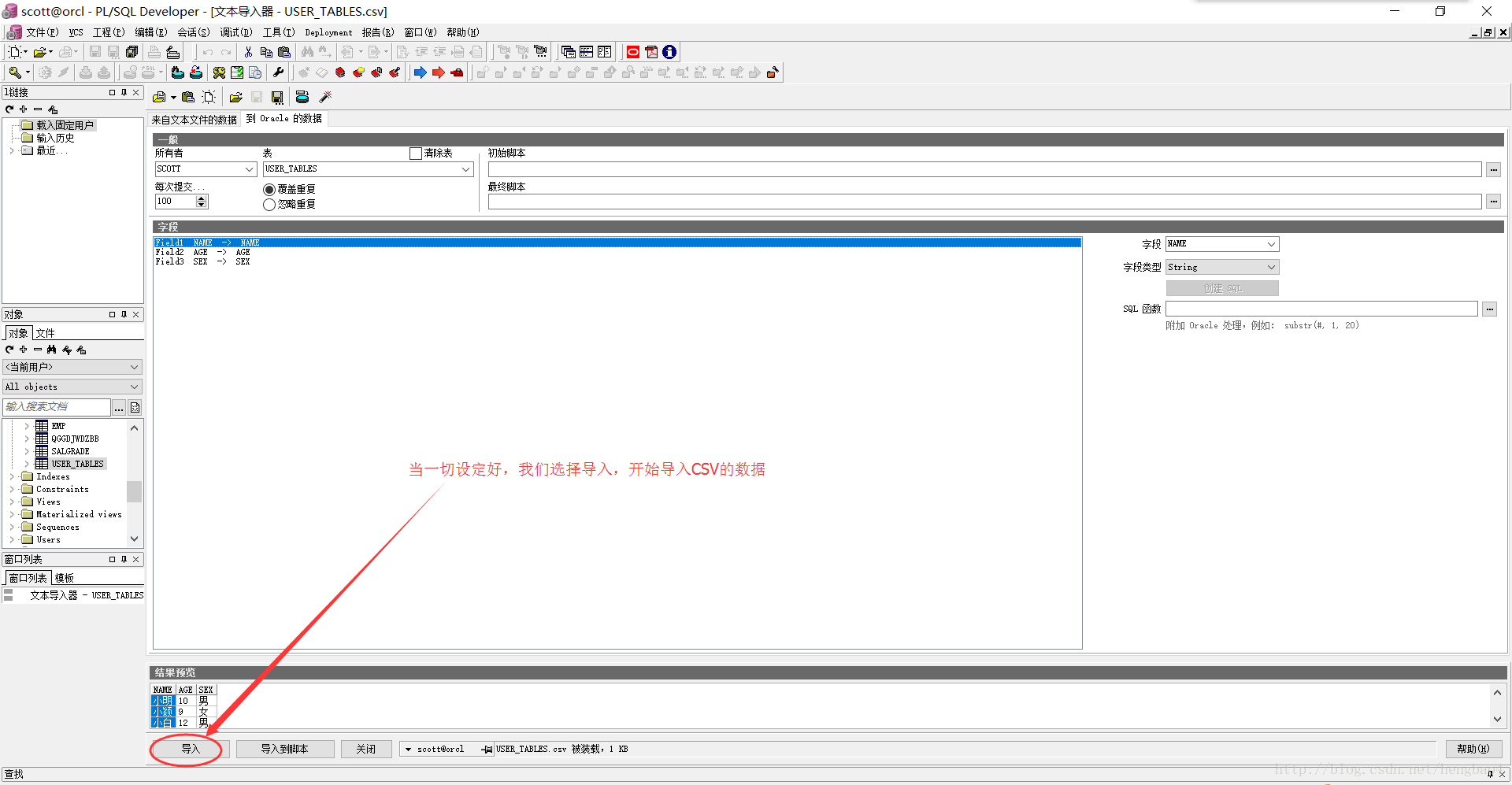Select the 忽略重复 radio option
The width and height of the screenshot is (1512, 785).
pyautogui.click(x=269, y=205)
